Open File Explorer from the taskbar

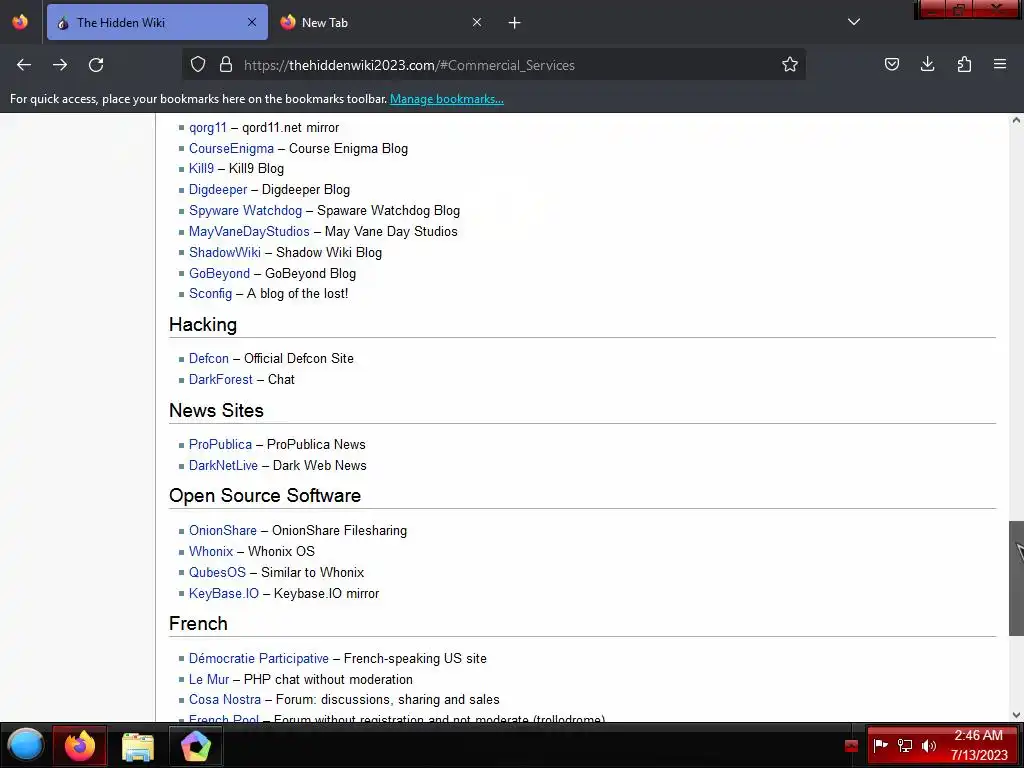[138, 746]
